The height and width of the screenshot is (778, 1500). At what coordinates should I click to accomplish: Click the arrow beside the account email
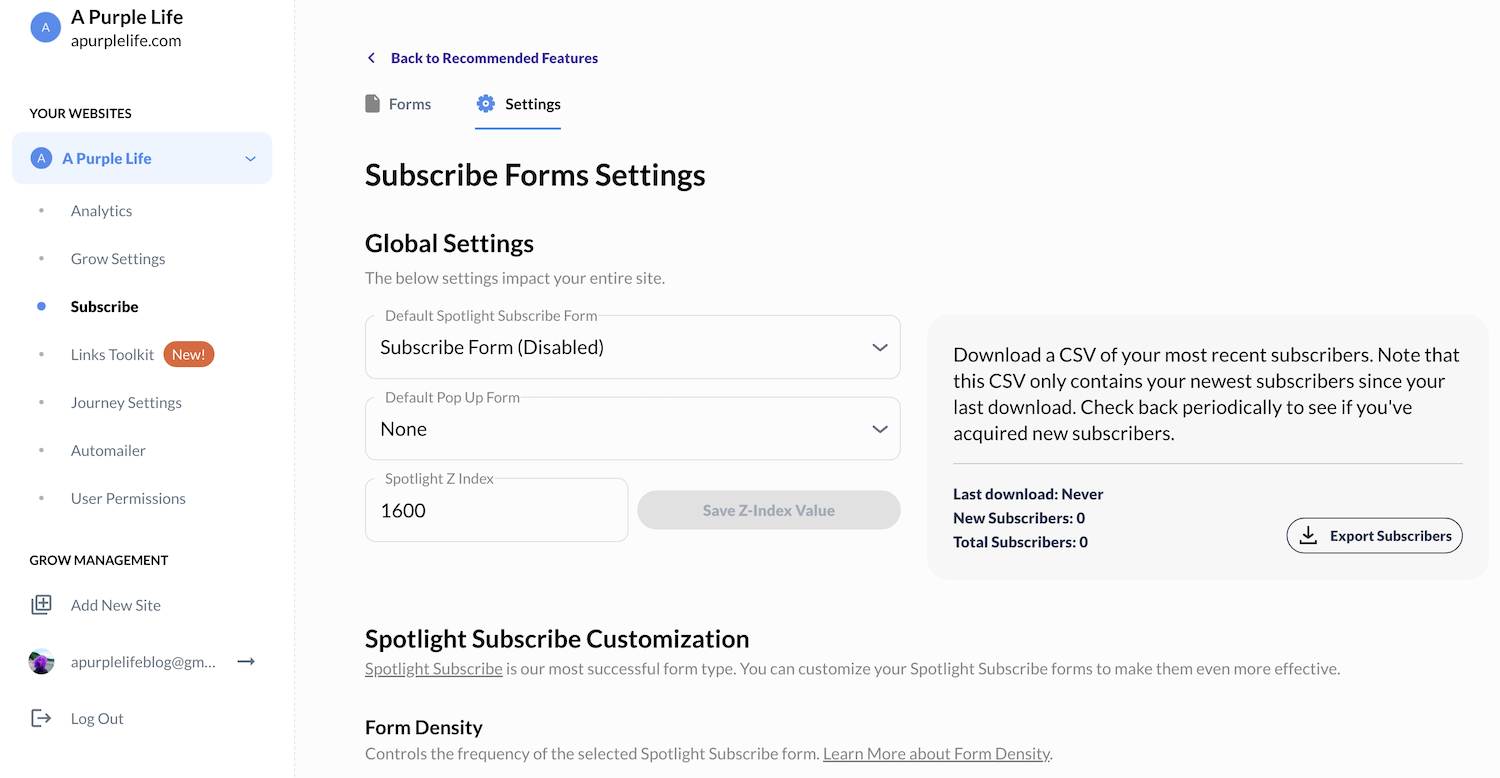pos(246,662)
